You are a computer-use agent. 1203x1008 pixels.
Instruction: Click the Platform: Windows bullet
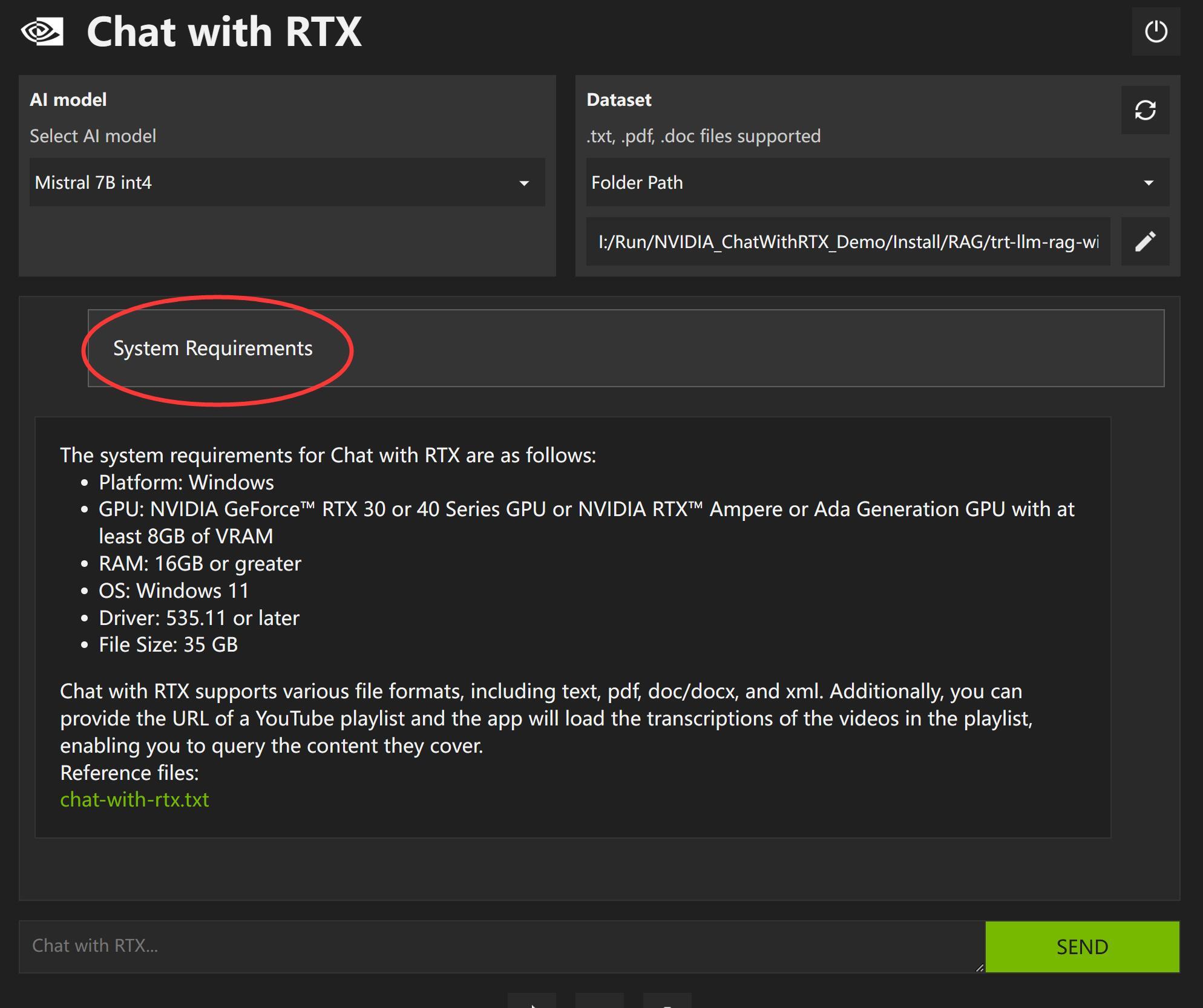coord(186,482)
